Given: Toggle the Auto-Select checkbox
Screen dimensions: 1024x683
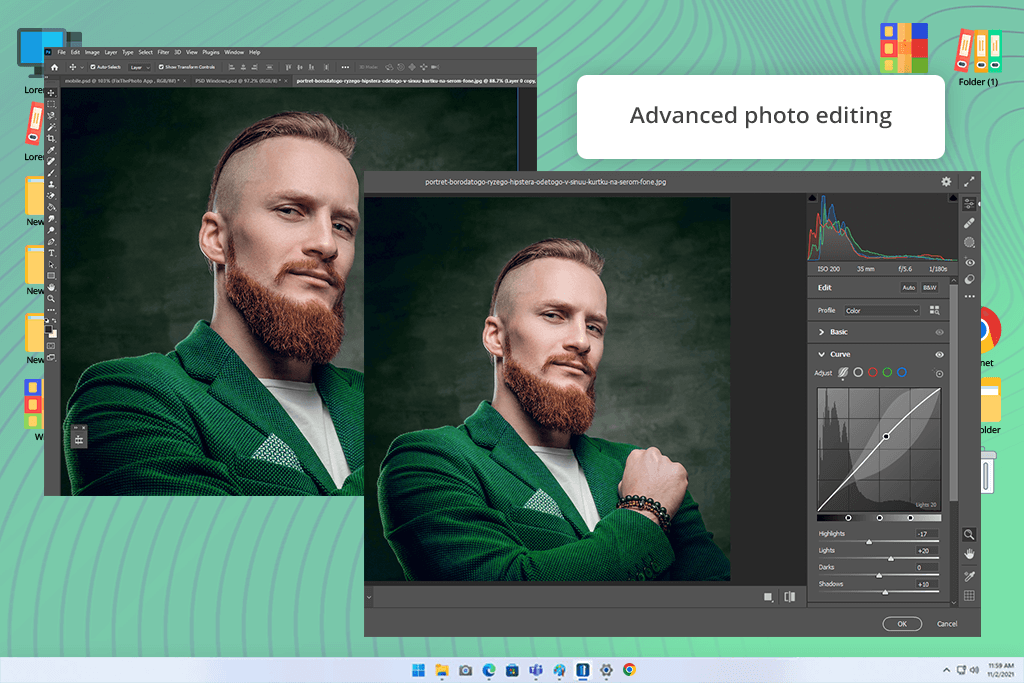Looking at the screenshot, I should coord(93,67).
